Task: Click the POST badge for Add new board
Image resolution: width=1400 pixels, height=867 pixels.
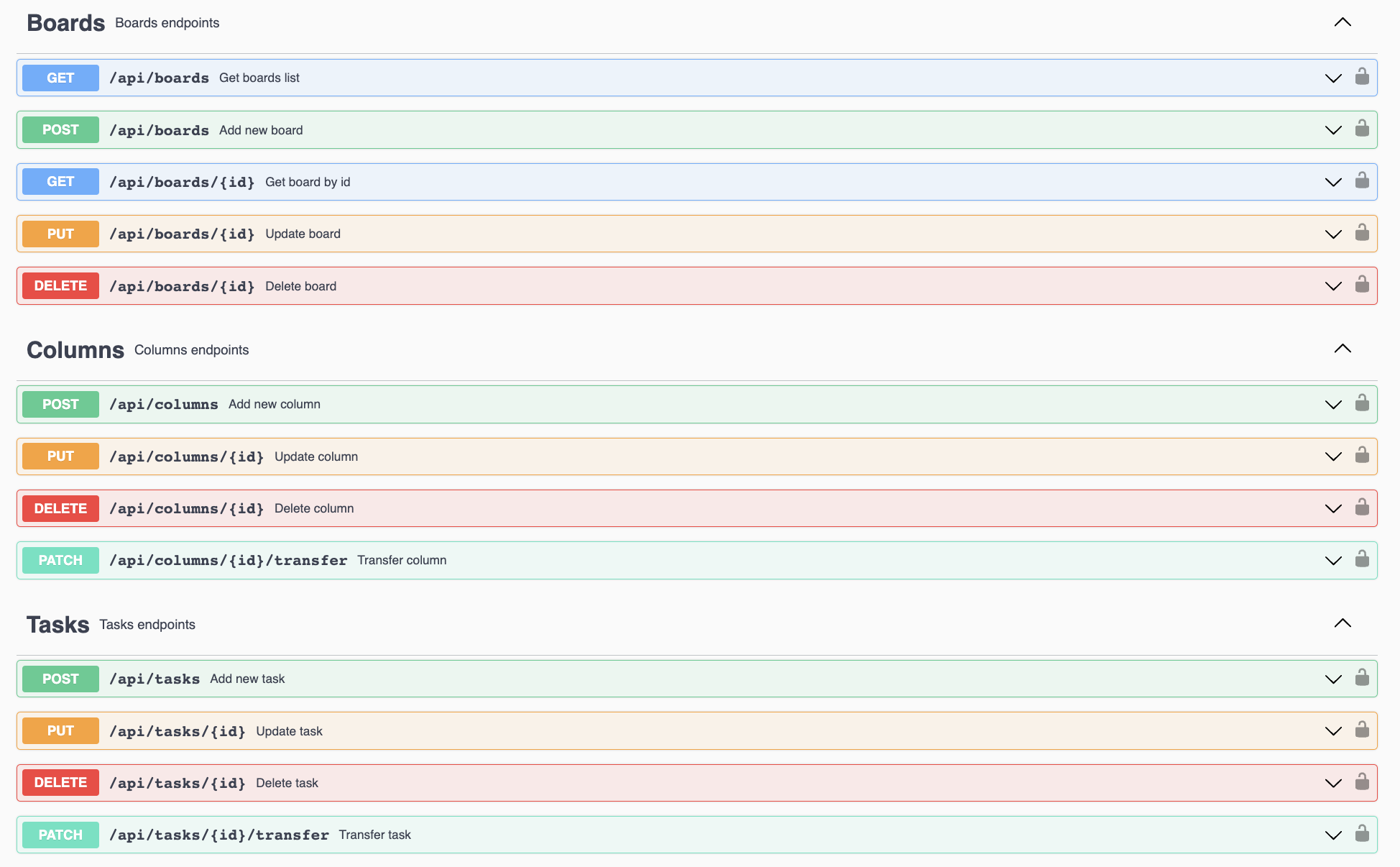Action: [60, 129]
